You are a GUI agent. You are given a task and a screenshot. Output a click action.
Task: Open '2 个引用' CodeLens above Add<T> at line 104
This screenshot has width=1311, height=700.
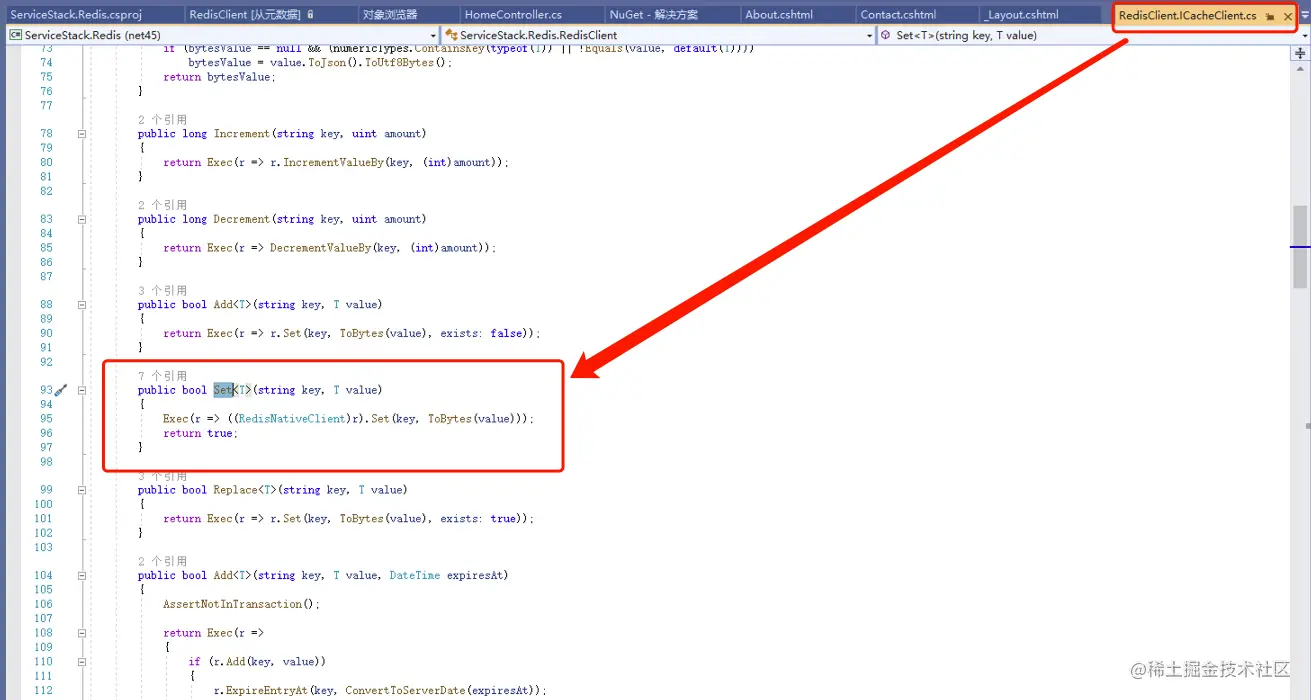pos(162,562)
